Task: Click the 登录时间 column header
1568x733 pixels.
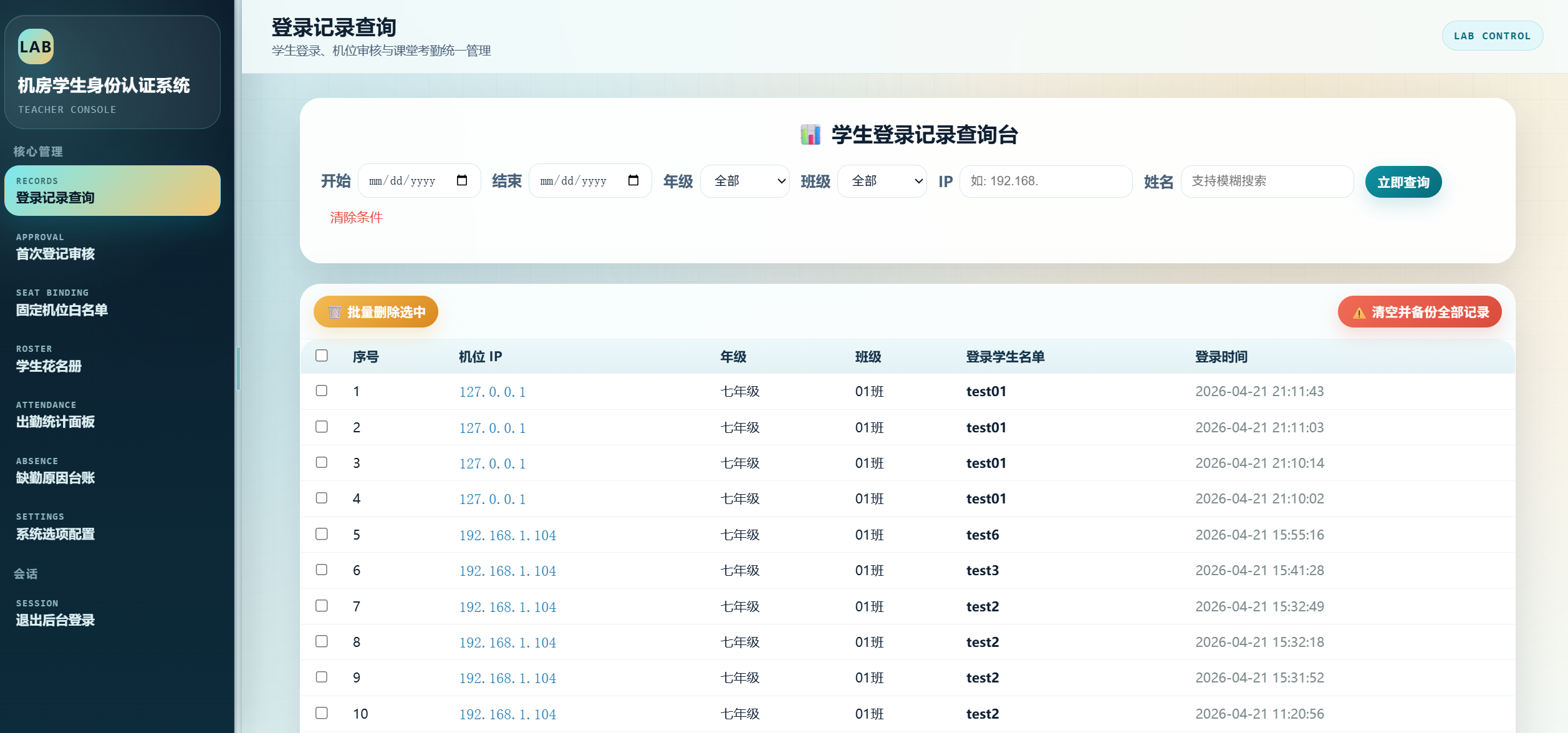Action: pos(1221,356)
